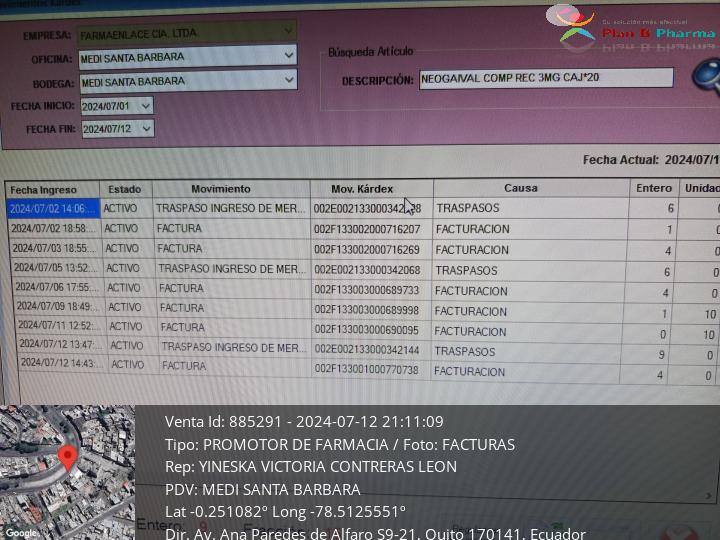The image size is (720, 540).
Task: Click the magnifying glass search icon
Action: 708,76
